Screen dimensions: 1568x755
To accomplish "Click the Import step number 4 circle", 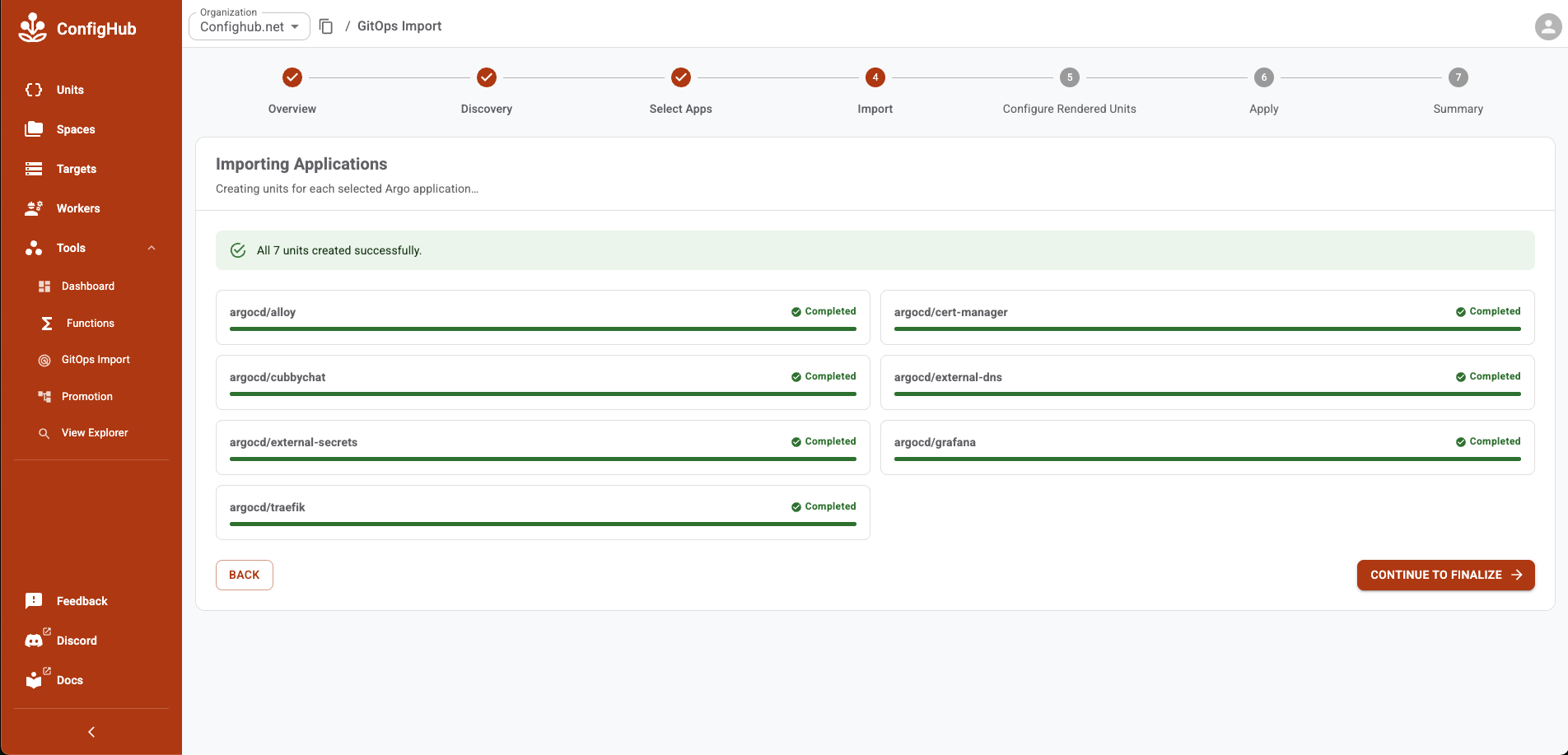I will [x=875, y=77].
